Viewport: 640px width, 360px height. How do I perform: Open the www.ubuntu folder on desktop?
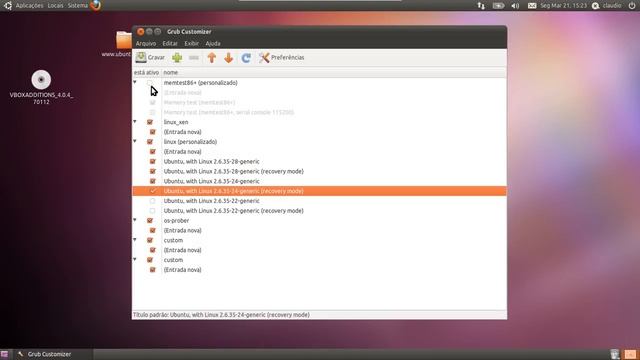(124, 40)
